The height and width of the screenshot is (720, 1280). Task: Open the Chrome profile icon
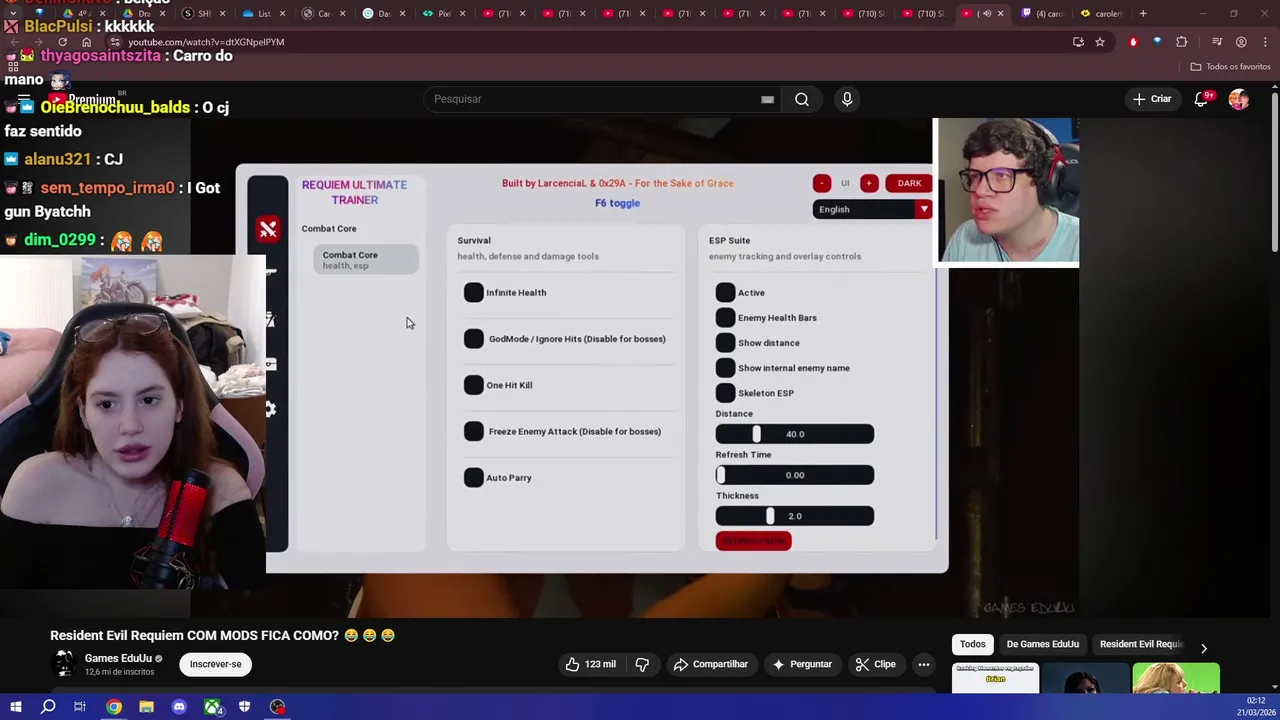tap(1241, 42)
